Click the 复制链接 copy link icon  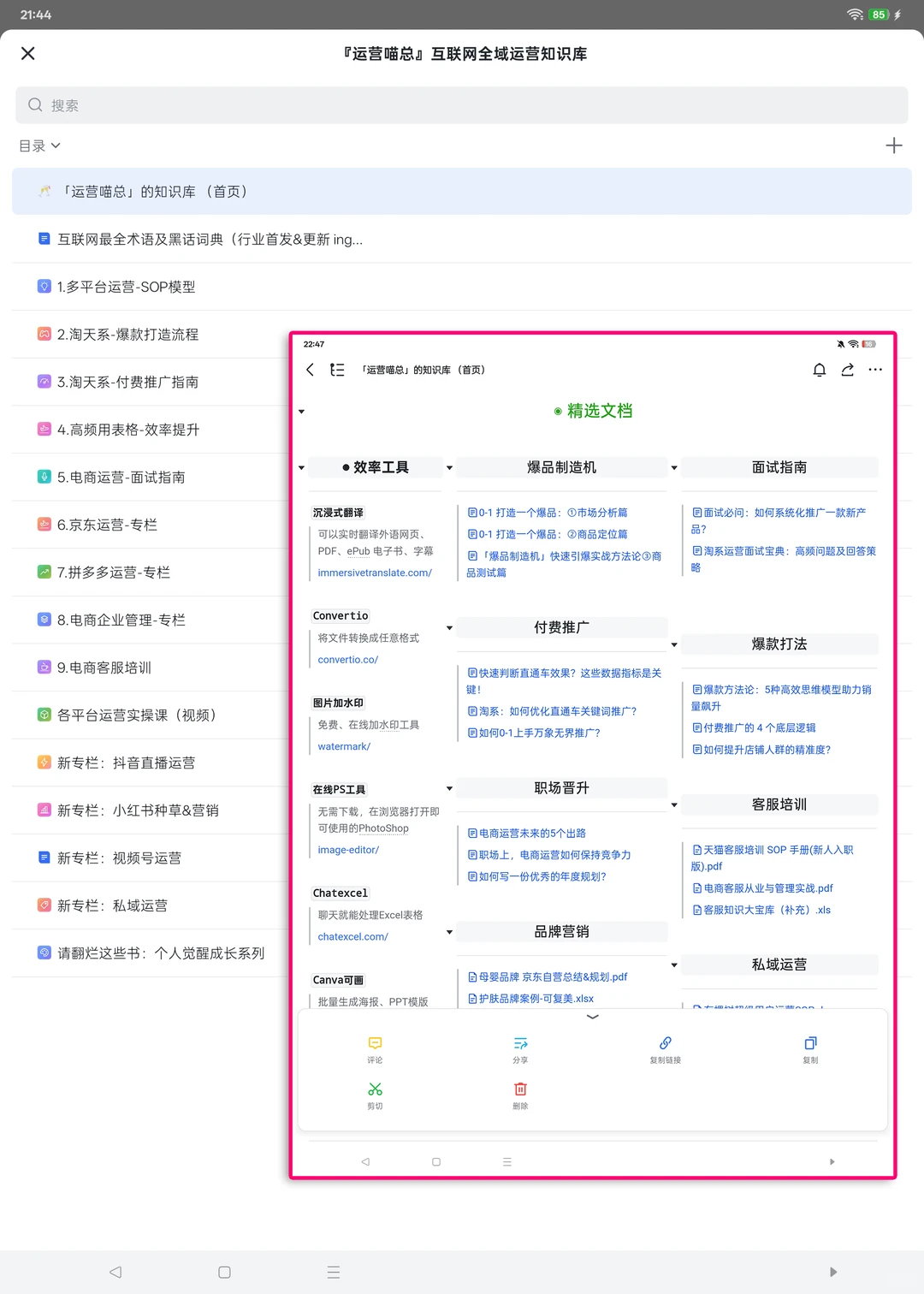665,1048
